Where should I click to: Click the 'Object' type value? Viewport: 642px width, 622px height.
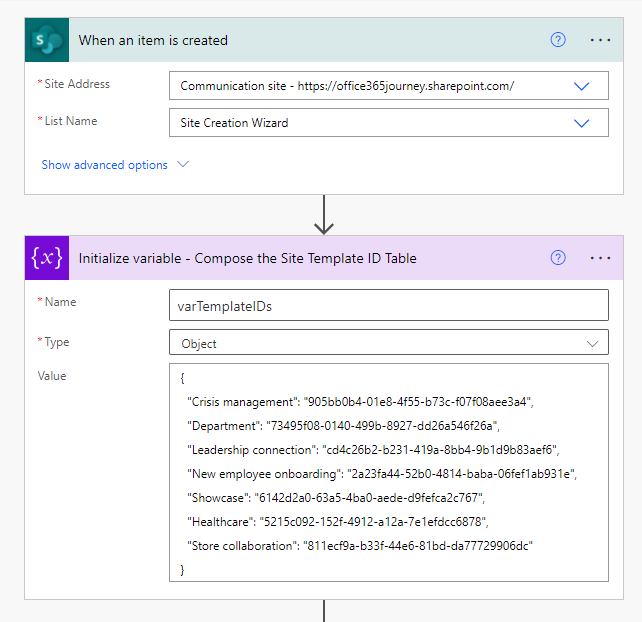point(199,344)
